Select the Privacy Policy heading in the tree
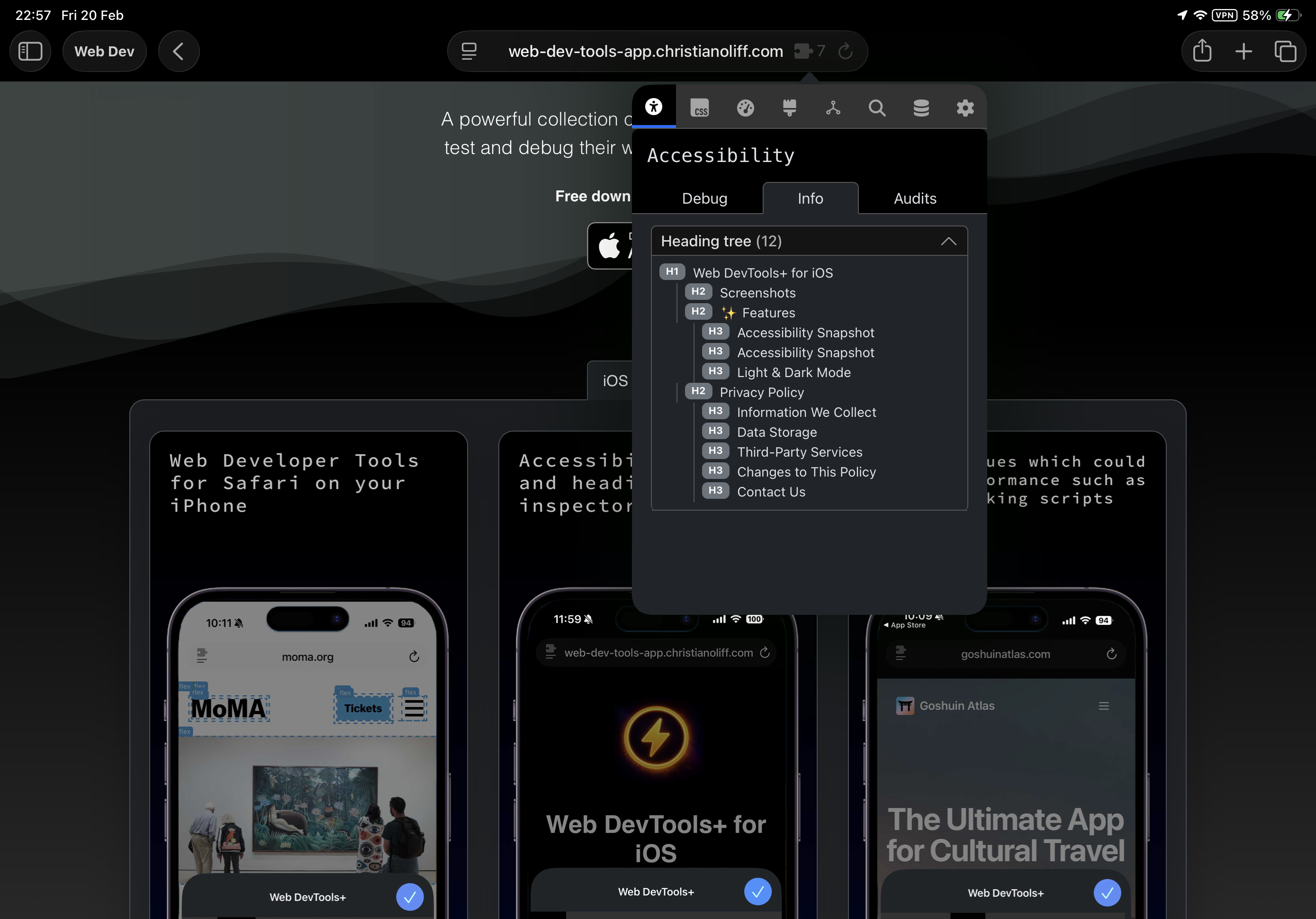This screenshot has width=1316, height=919. [761, 392]
